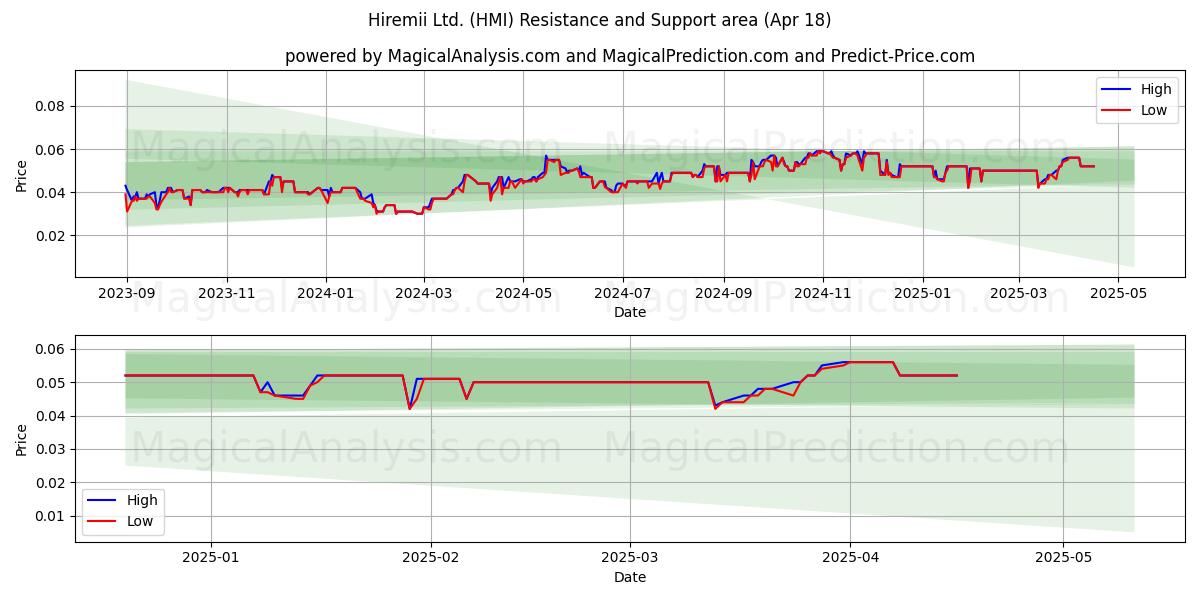
Task: Click the 'Date' axis label under upper chart
Action: coord(630,312)
